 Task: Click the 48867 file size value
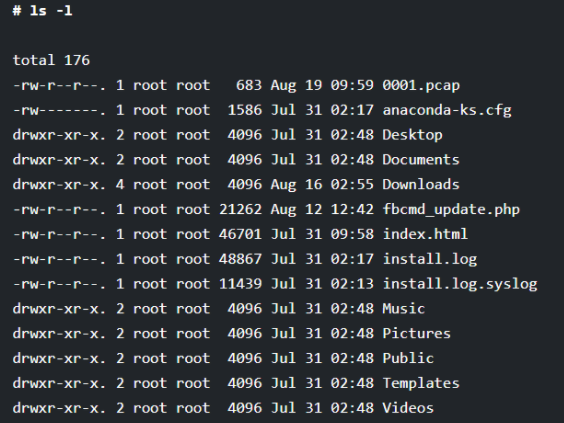click(x=240, y=259)
